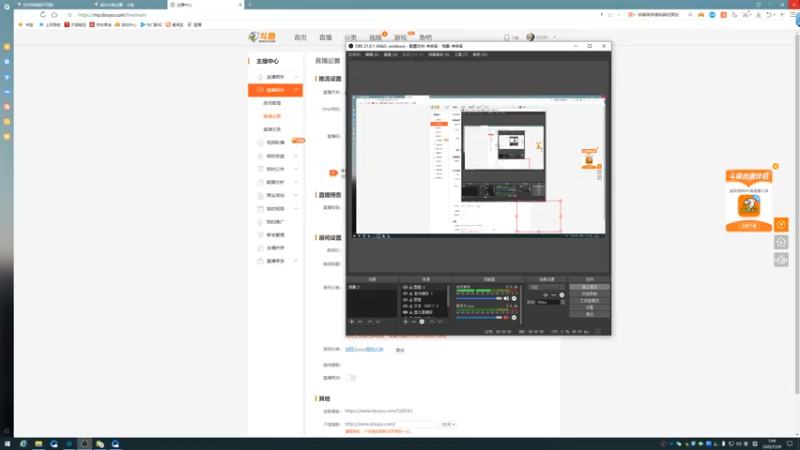The width and height of the screenshot is (800, 450).
Task: Open scene transition properties gear
Action: [x=562, y=295]
